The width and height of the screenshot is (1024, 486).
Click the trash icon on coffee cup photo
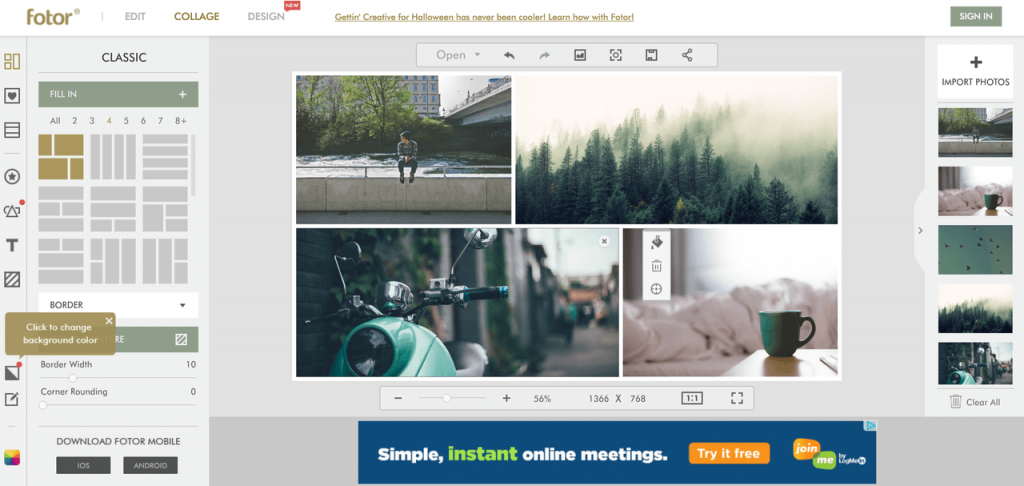[x=657, y=266]
